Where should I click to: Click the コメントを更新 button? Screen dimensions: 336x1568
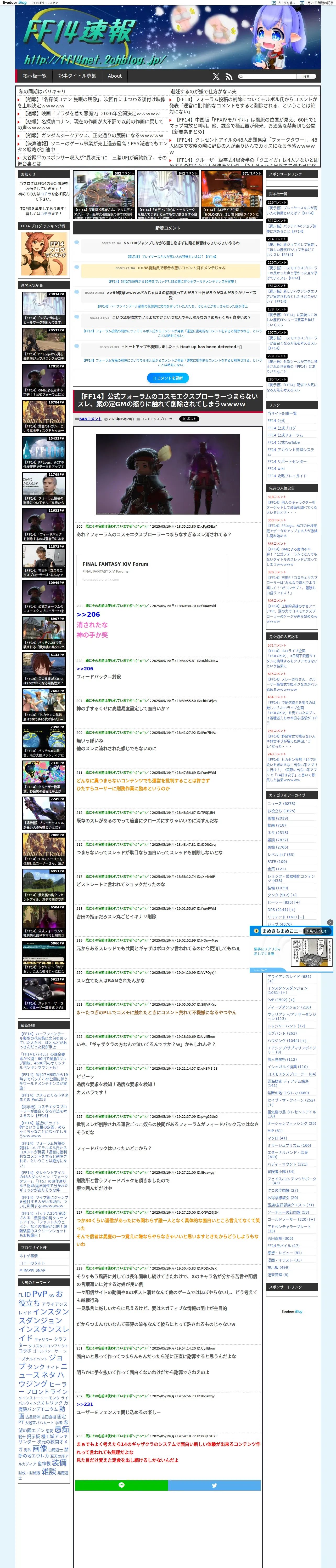coord(168,378)
